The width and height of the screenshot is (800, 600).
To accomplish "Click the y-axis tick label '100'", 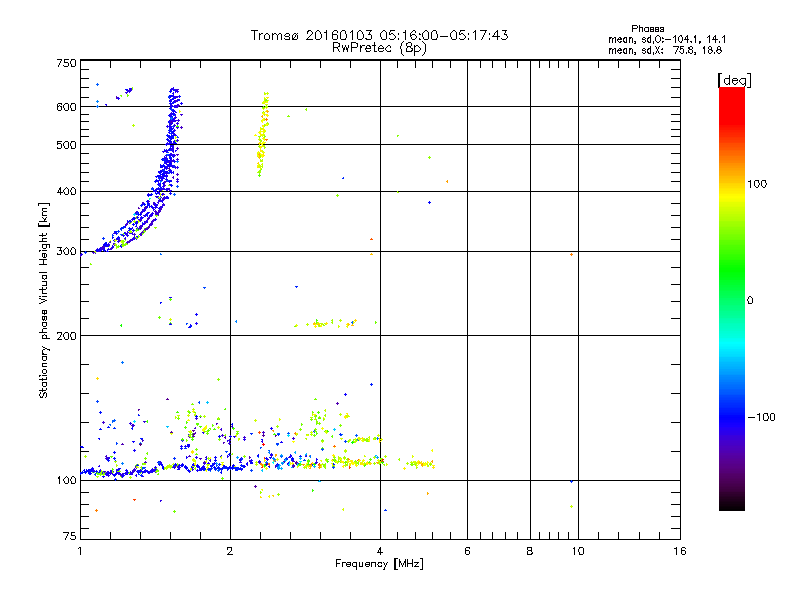I will [66, 480].
